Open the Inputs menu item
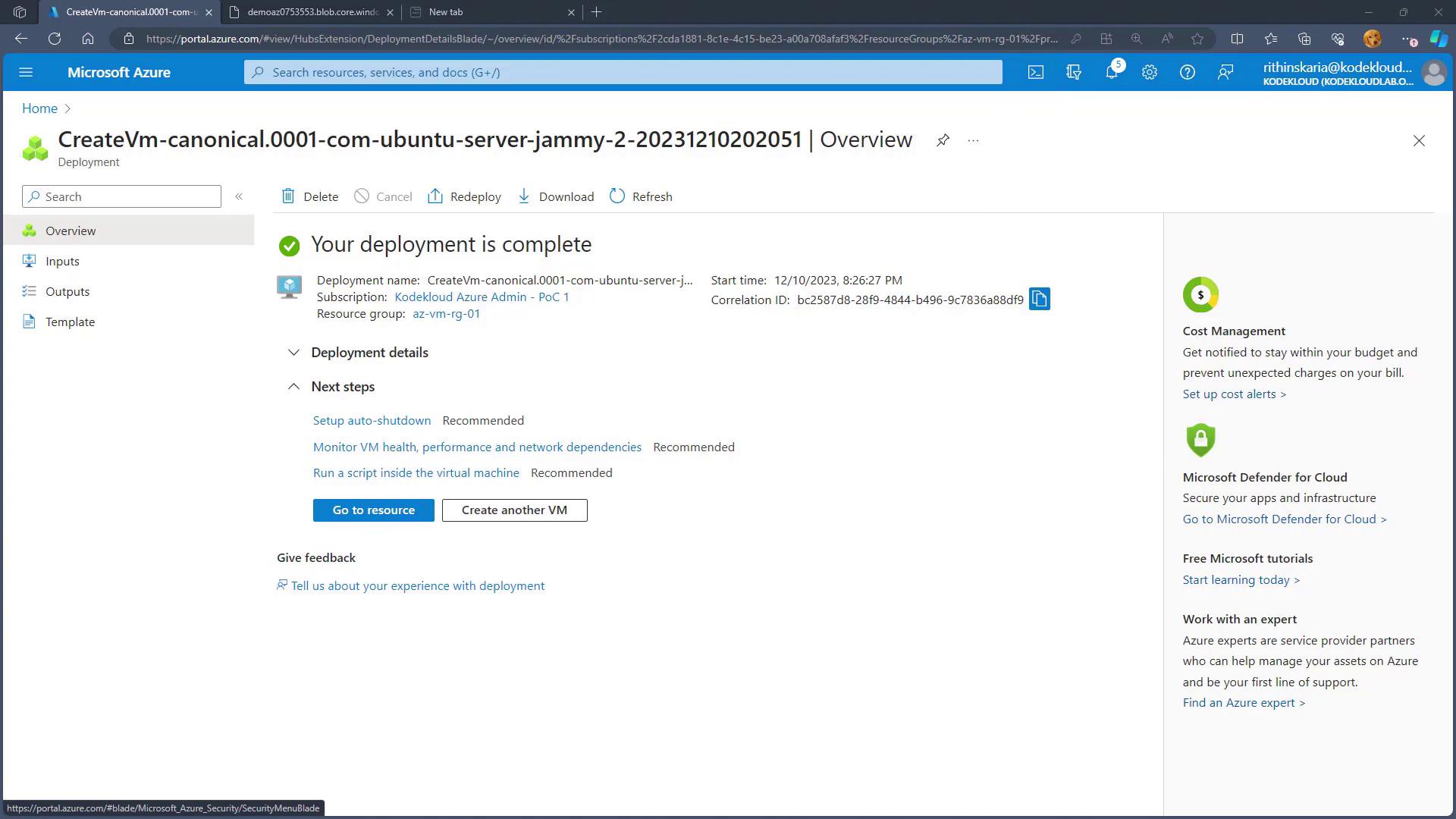Image resolution: width=1456 pixels, height=819 pixels. pyautogui.click(x=62, y=261)
